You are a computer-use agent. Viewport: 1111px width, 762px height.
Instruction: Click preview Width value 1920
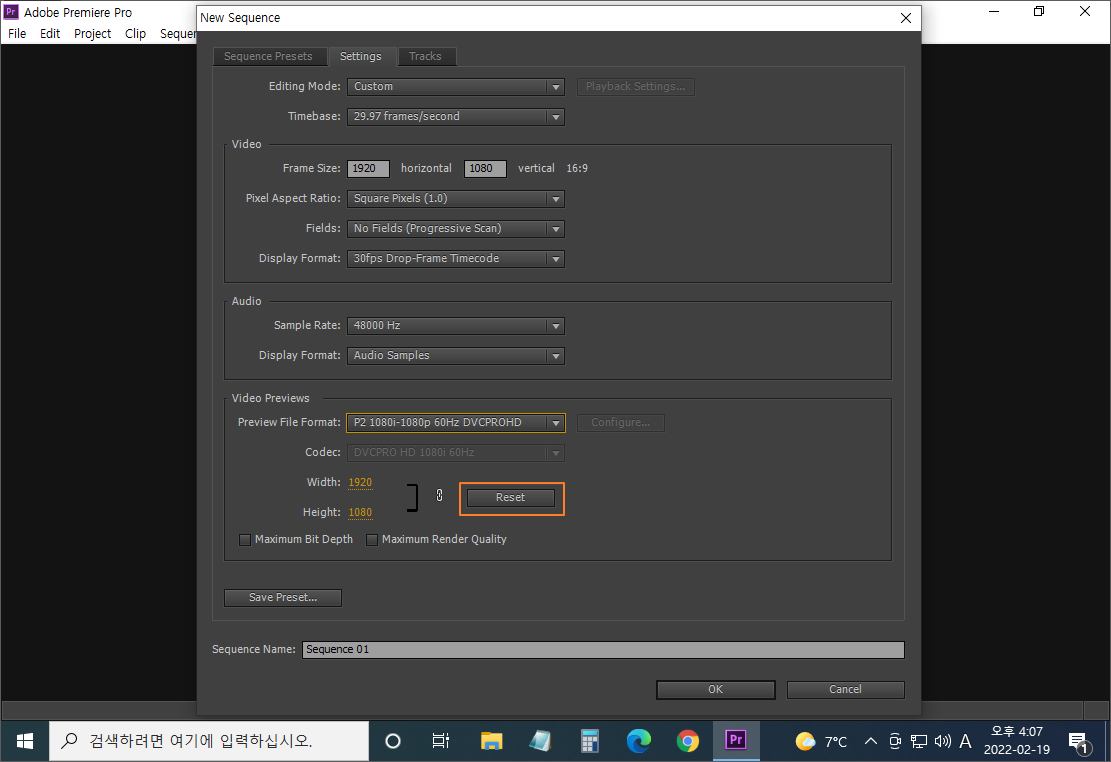pos(360,483)
